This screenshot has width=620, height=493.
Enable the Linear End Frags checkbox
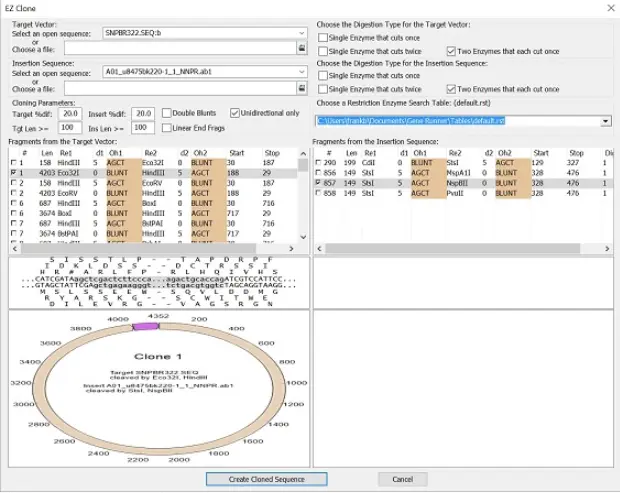point(166,127)
